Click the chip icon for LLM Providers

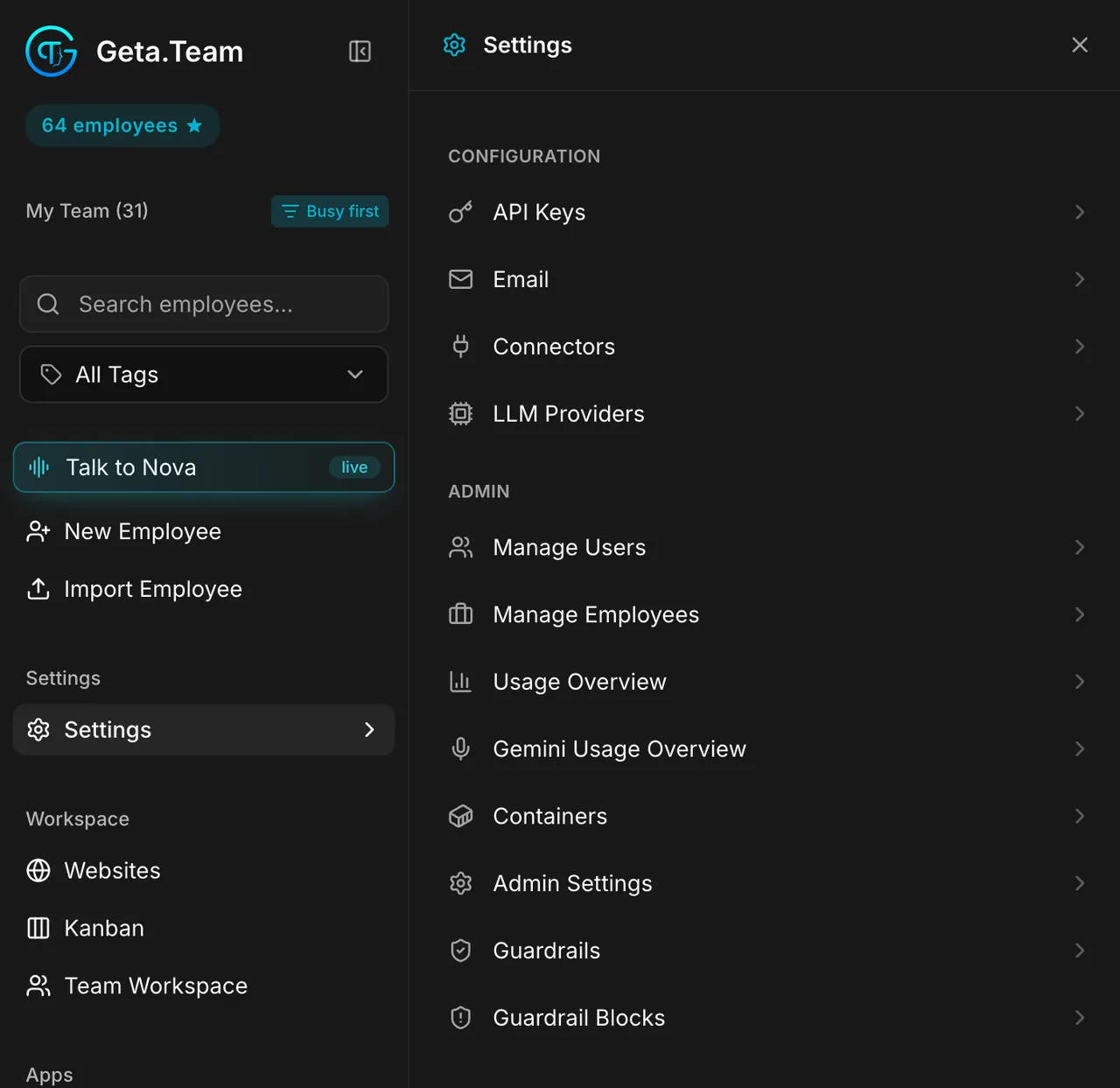tap(460, 413)
